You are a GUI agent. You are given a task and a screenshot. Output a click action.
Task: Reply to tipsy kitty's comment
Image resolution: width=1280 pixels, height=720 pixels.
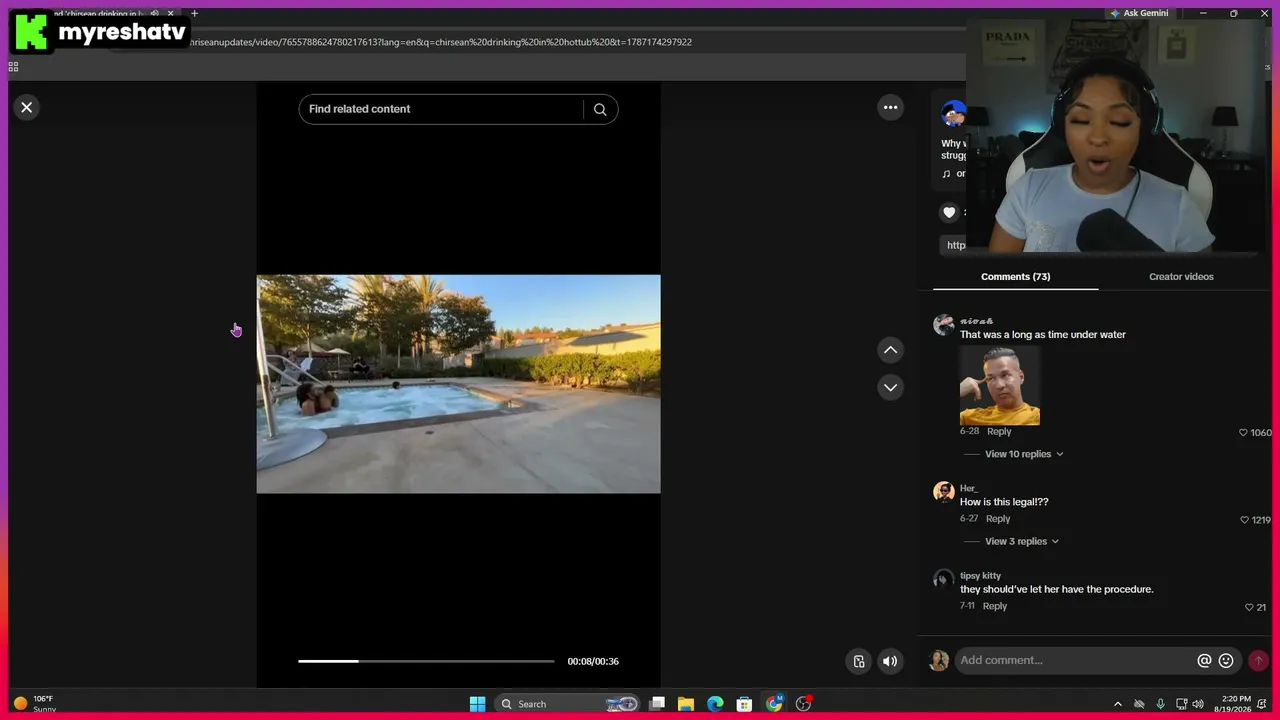(995, 606)
